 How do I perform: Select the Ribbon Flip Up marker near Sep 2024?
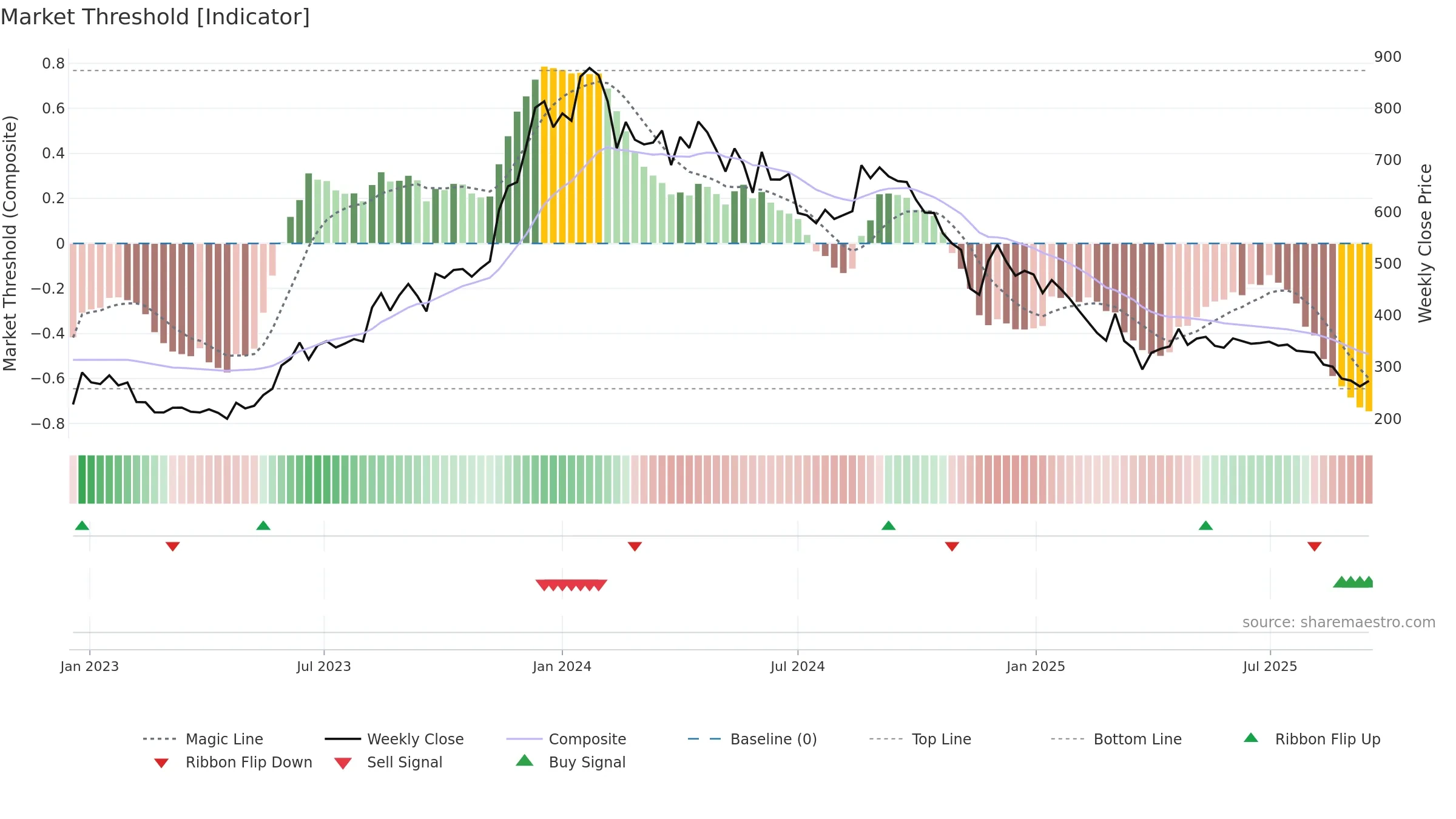pos(888,525)
